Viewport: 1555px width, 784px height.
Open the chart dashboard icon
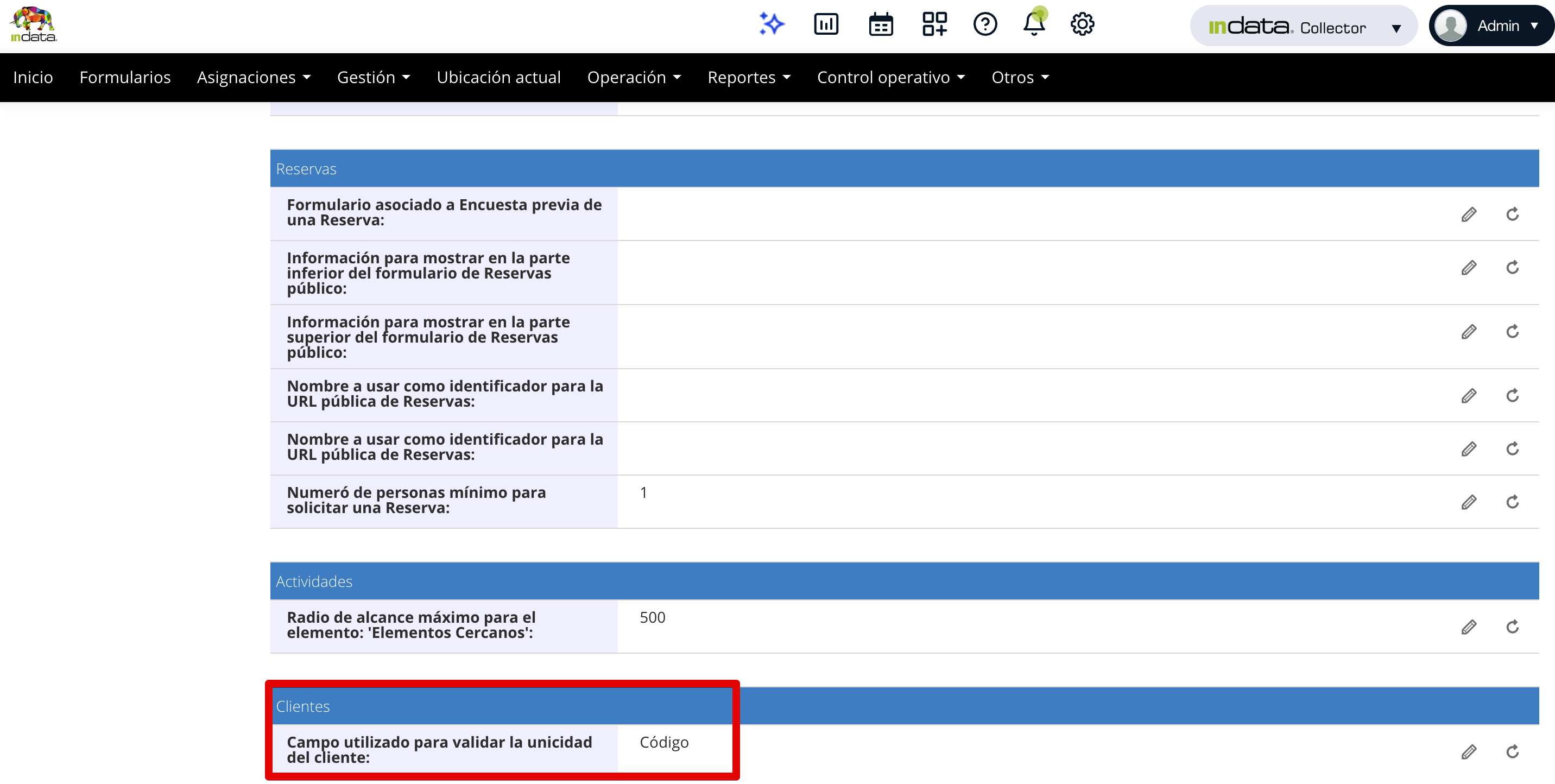coord(826,24)
